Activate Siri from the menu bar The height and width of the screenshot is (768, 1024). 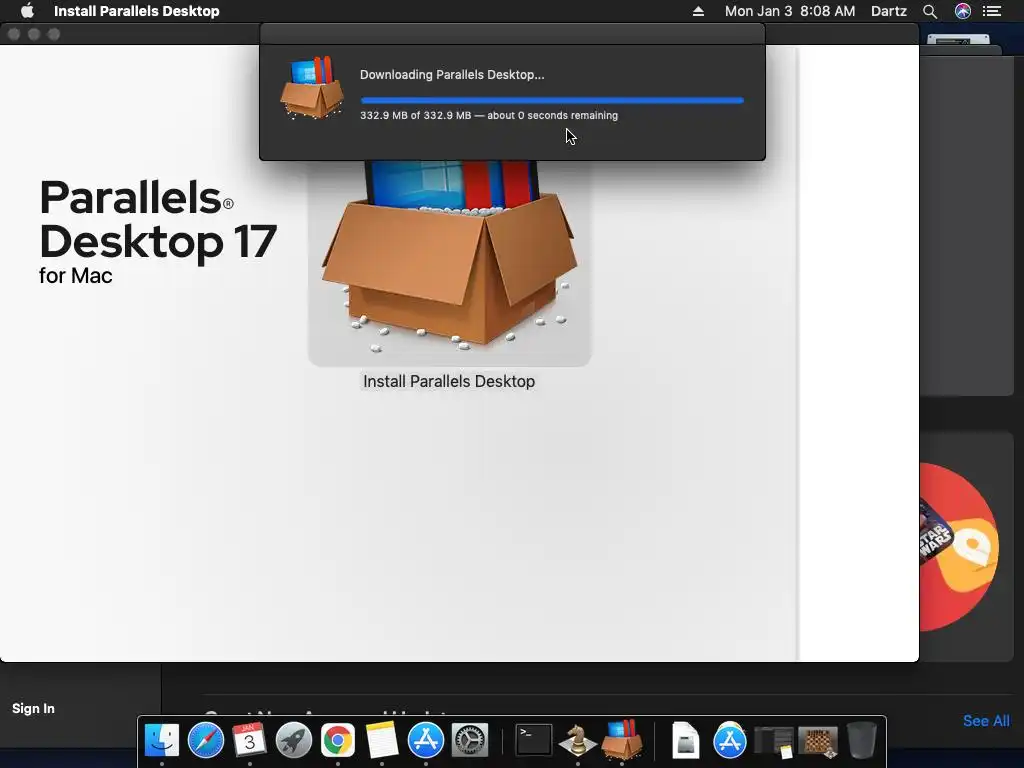[963, 11]
